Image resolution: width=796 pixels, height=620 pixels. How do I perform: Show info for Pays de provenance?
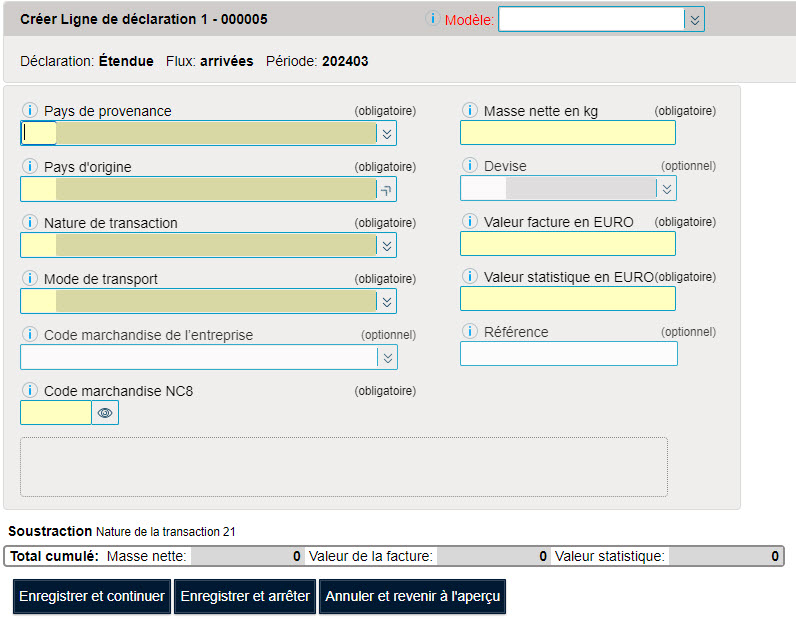30,110
